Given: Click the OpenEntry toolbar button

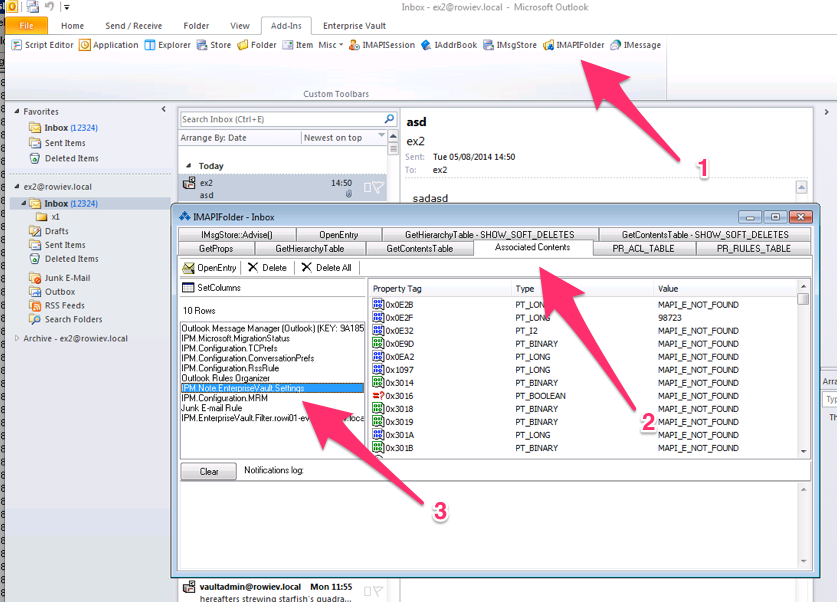Looking at the screenshot, I should pos(210,267).
